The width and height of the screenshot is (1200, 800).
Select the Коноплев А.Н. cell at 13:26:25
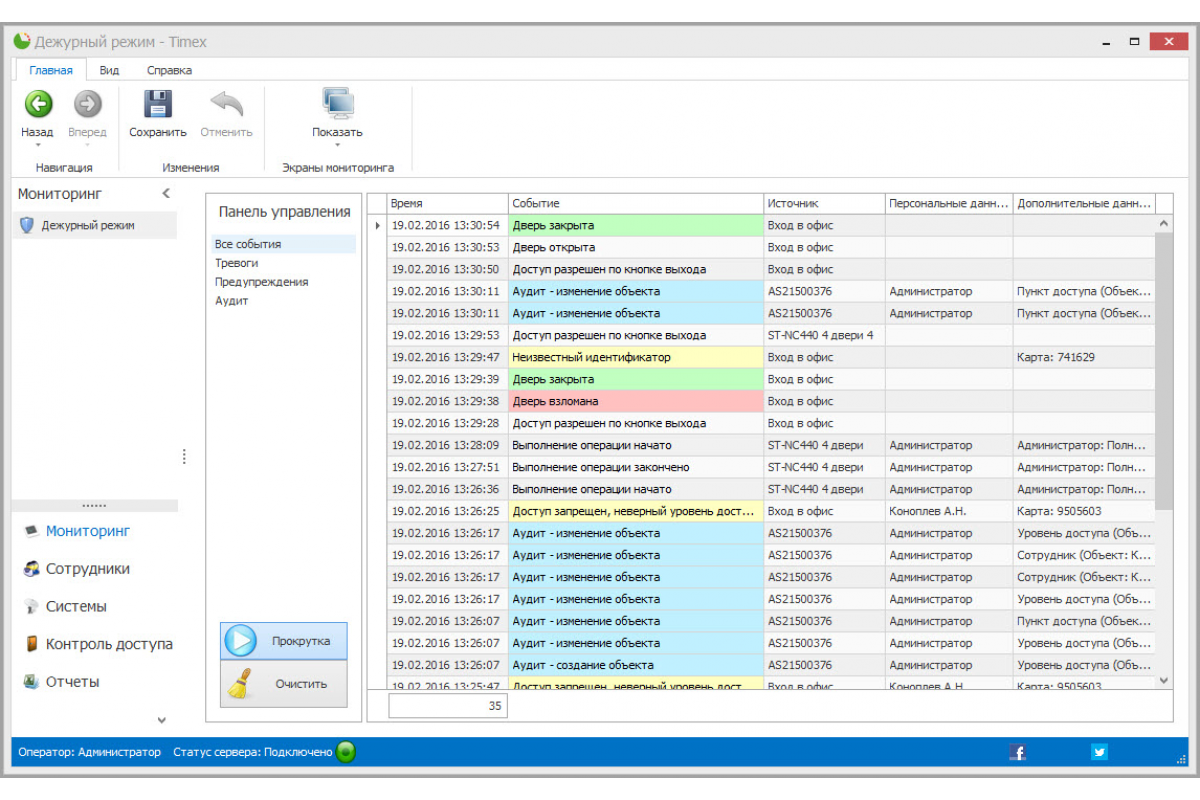click(x=949, y=511)
